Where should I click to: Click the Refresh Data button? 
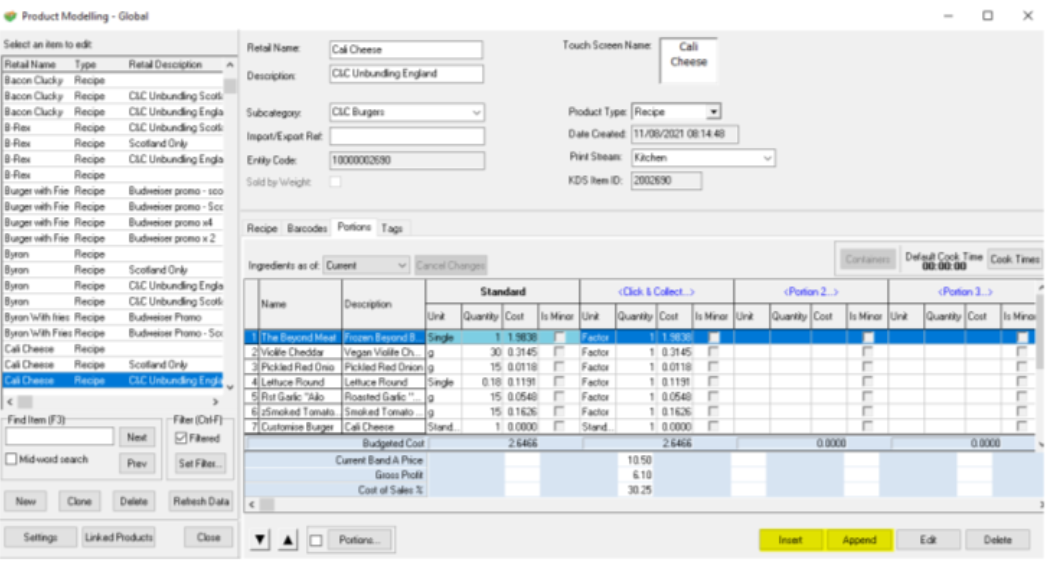point(200,501)
